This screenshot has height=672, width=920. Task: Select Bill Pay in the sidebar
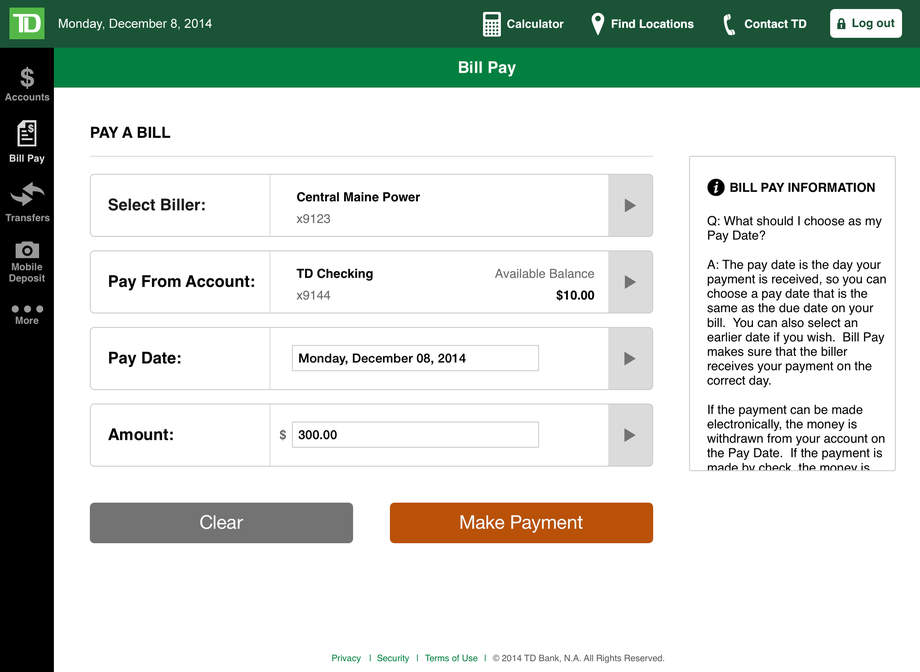click(x=27, y=142)
